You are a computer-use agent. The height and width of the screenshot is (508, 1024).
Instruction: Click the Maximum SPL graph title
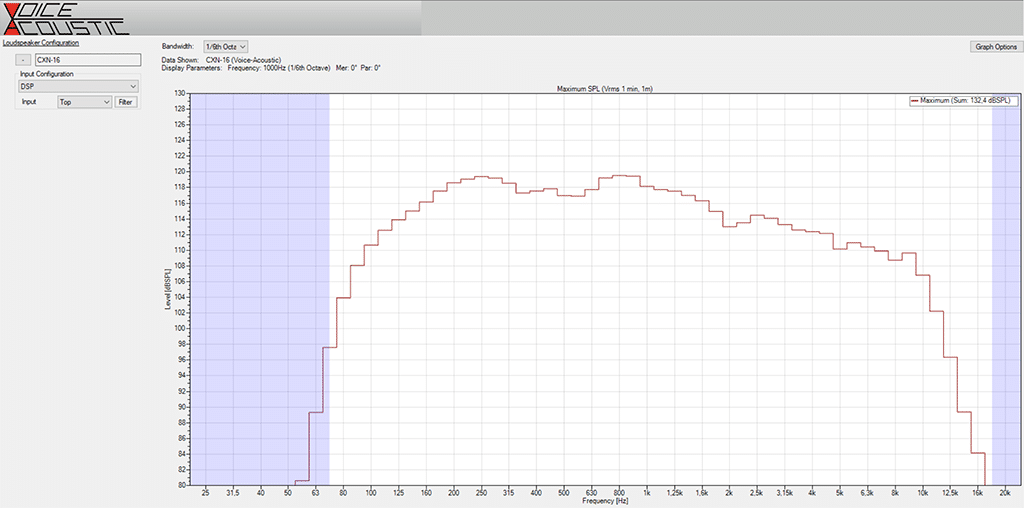(x=604, y=89)
